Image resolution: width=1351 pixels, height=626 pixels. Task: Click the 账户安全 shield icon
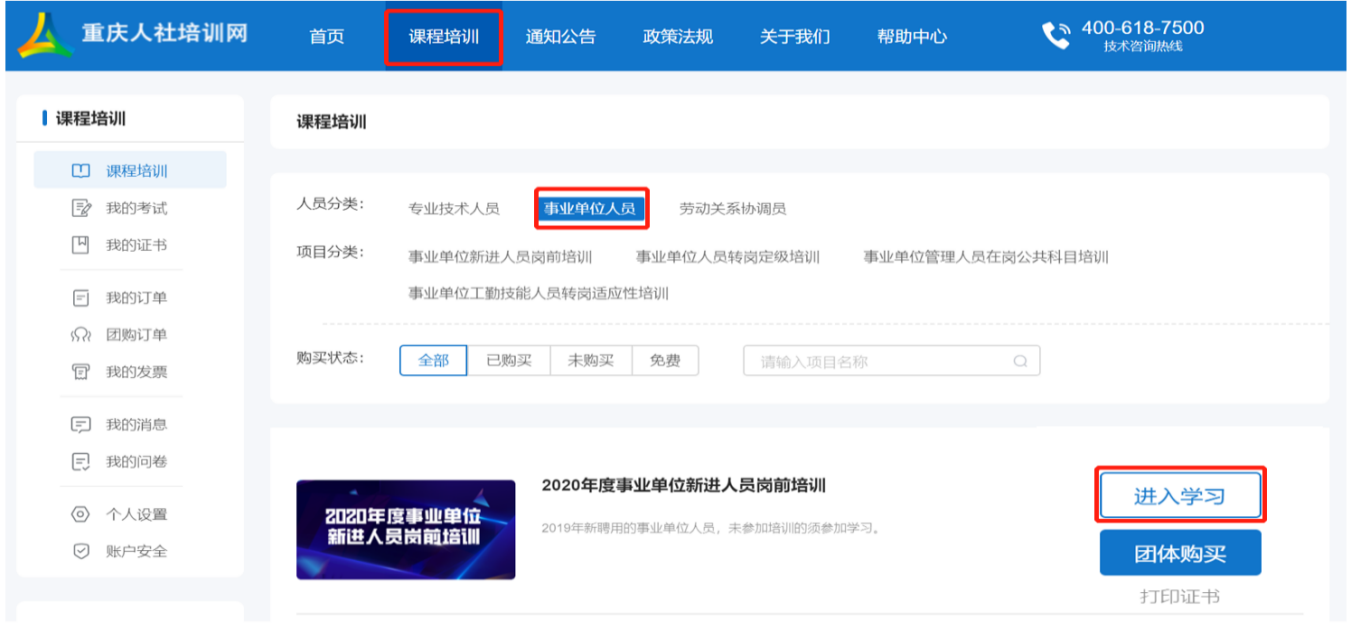click(81, 551)
